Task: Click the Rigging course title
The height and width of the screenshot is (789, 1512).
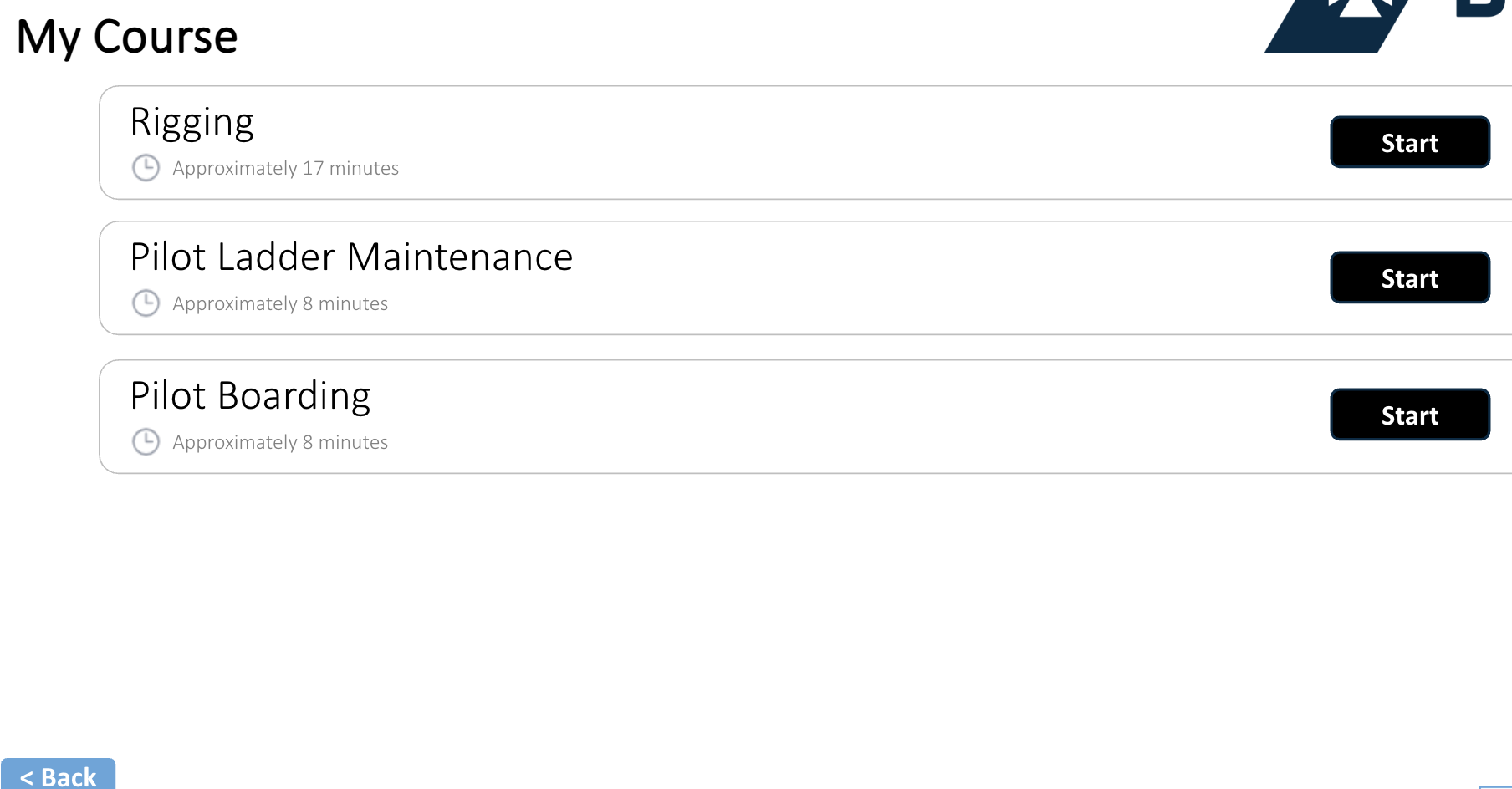Action: [192, 122]
